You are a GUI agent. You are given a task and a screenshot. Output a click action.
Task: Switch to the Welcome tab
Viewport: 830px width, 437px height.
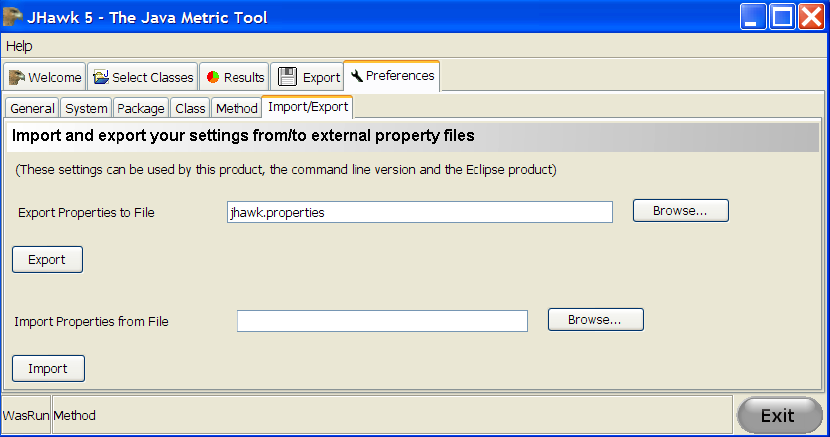[44, 77]
